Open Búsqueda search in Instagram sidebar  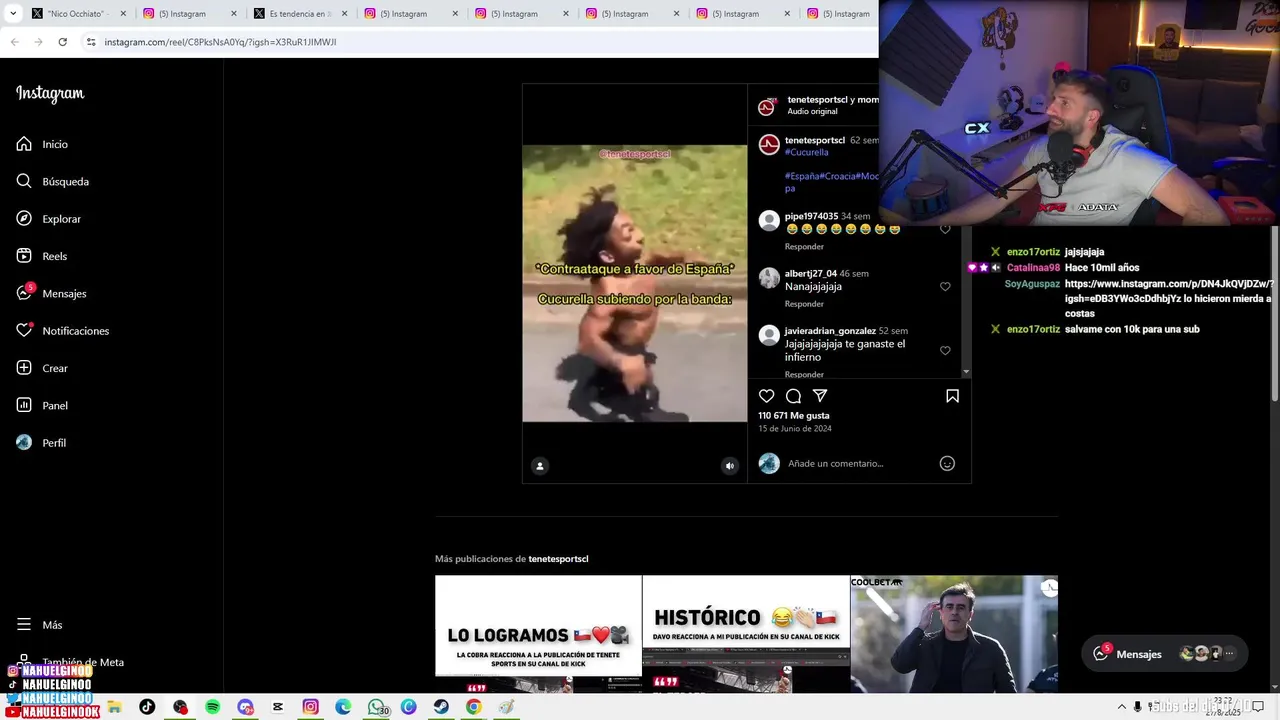tap(52, 181)
